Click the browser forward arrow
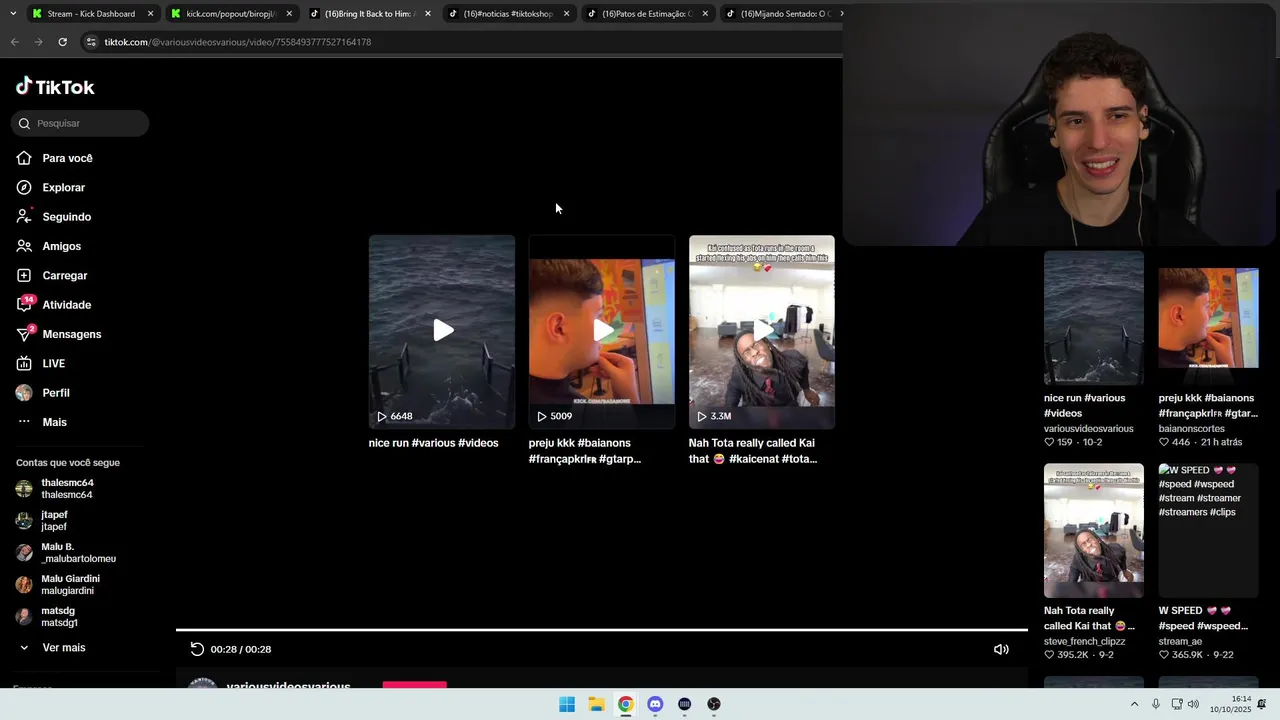The image size is (1280, 720). 38,42
